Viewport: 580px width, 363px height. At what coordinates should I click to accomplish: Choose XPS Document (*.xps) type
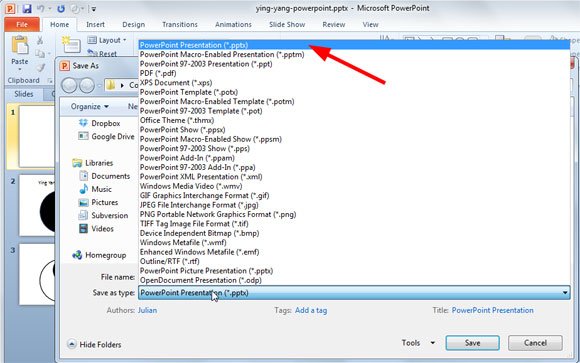tap(354, 83)
